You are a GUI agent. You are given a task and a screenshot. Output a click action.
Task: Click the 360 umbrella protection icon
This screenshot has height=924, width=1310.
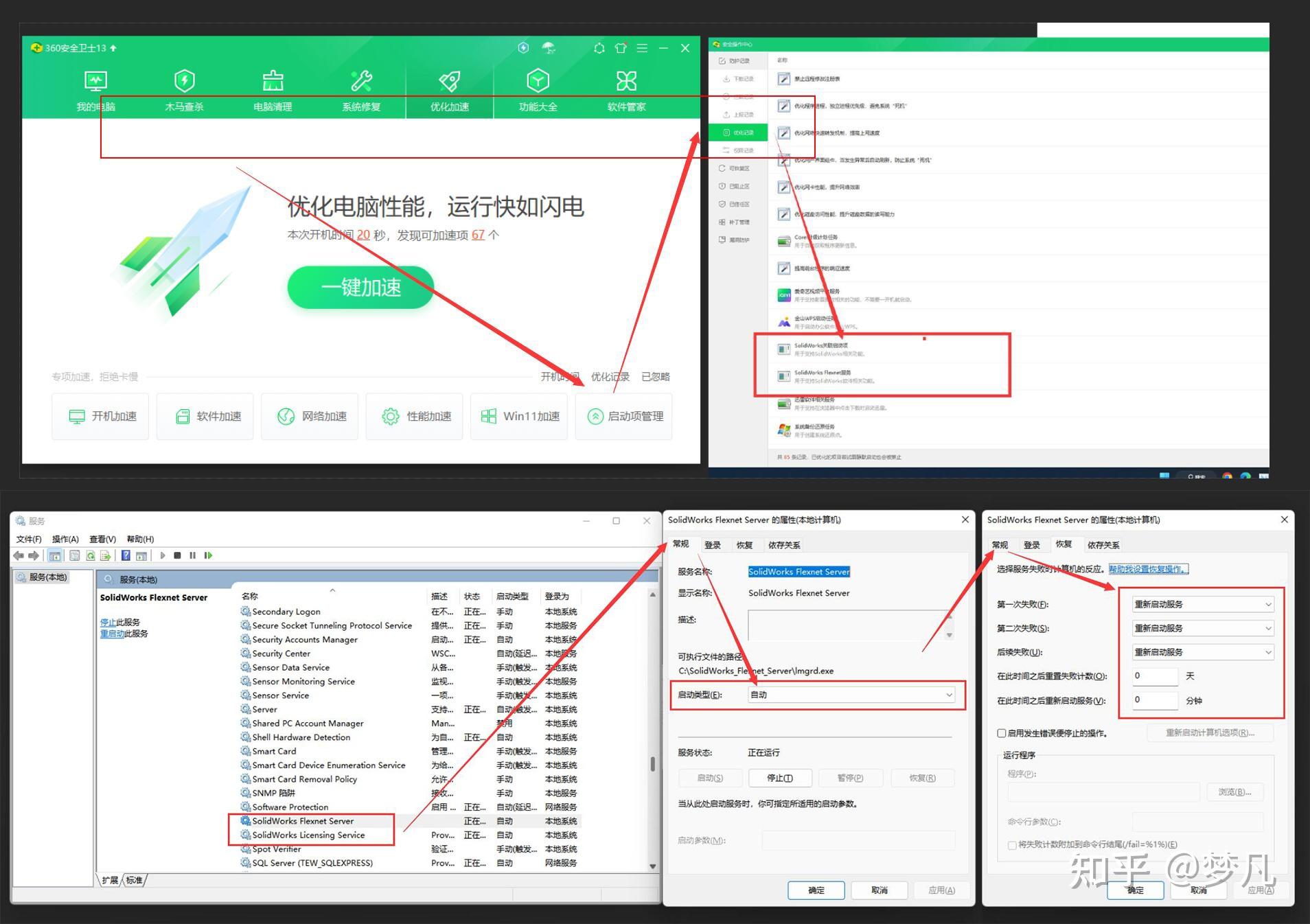coord(548,48)
